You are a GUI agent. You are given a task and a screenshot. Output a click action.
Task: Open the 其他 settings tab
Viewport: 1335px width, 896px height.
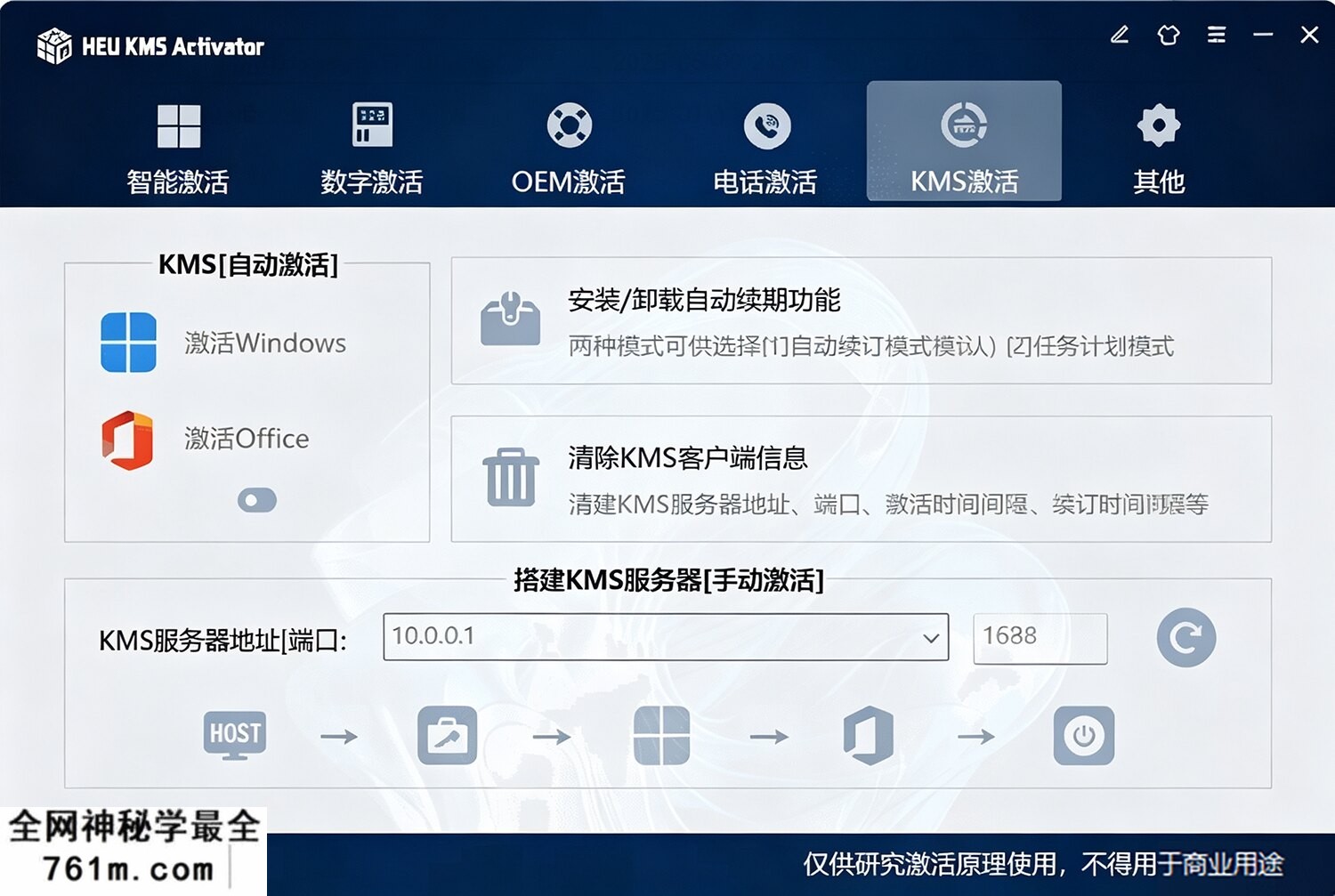tap(1159, 148)
